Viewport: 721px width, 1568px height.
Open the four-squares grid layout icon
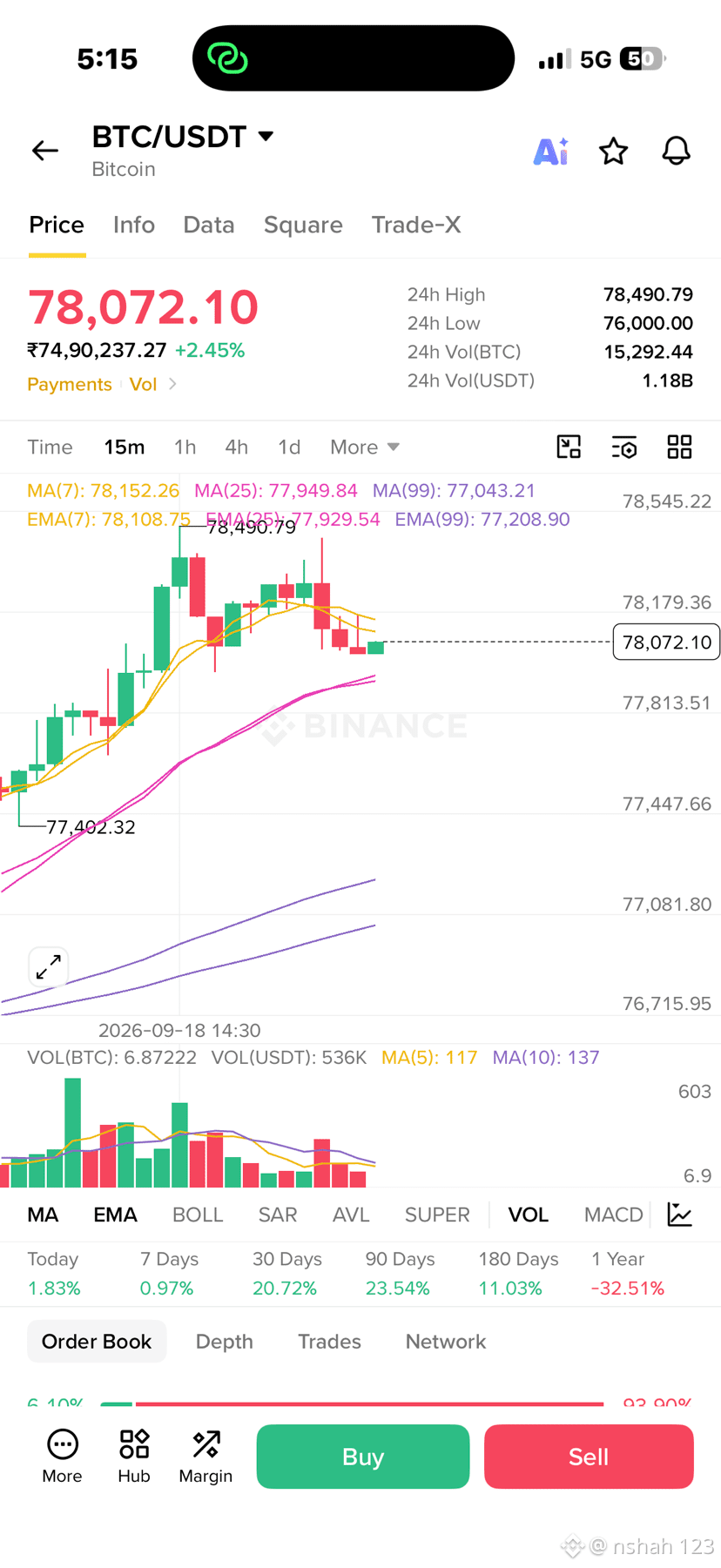[679, 447]
